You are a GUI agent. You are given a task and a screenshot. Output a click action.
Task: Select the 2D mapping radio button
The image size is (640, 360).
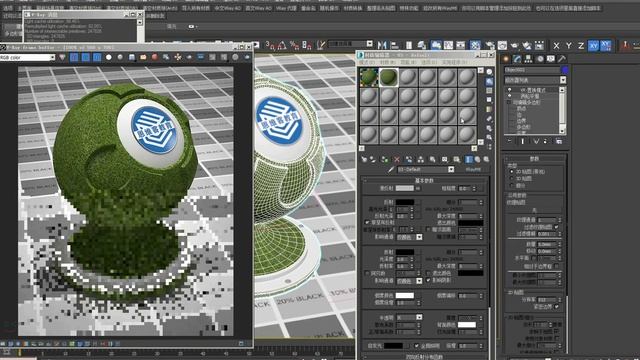click(x=511, y=172)
